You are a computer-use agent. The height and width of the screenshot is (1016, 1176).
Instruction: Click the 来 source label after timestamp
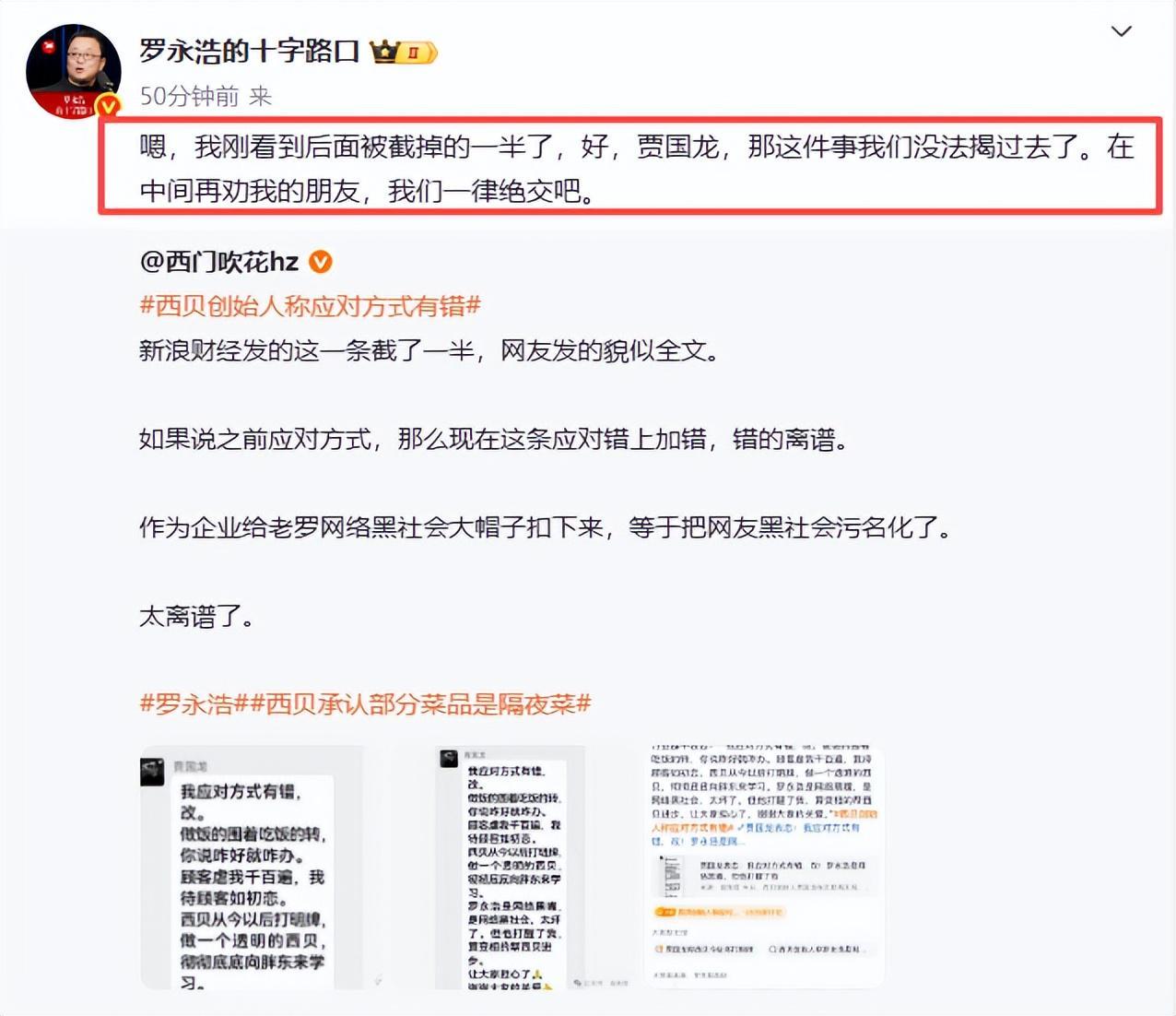point(261,96)
